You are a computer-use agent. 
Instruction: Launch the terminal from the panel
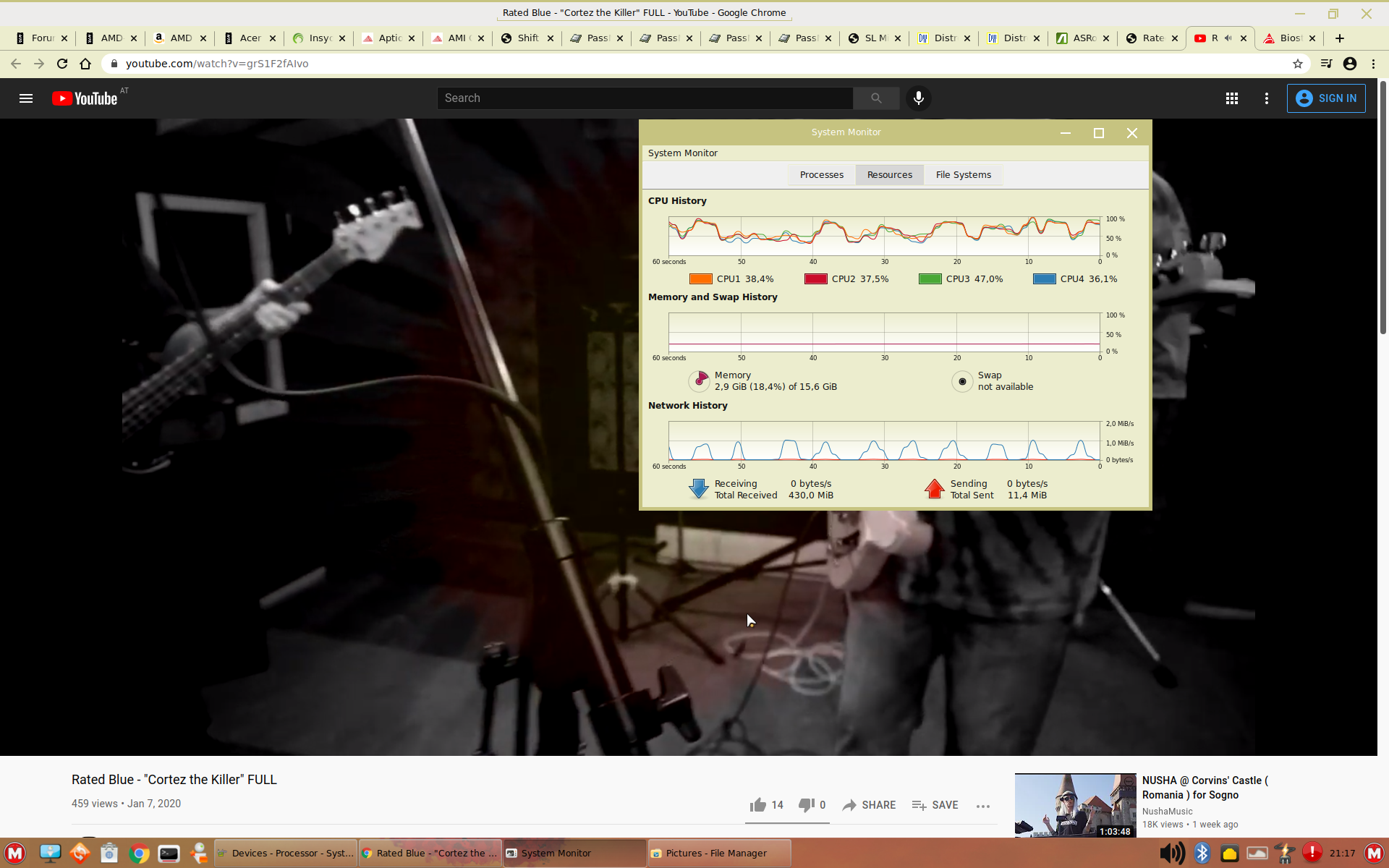(169, 854)
